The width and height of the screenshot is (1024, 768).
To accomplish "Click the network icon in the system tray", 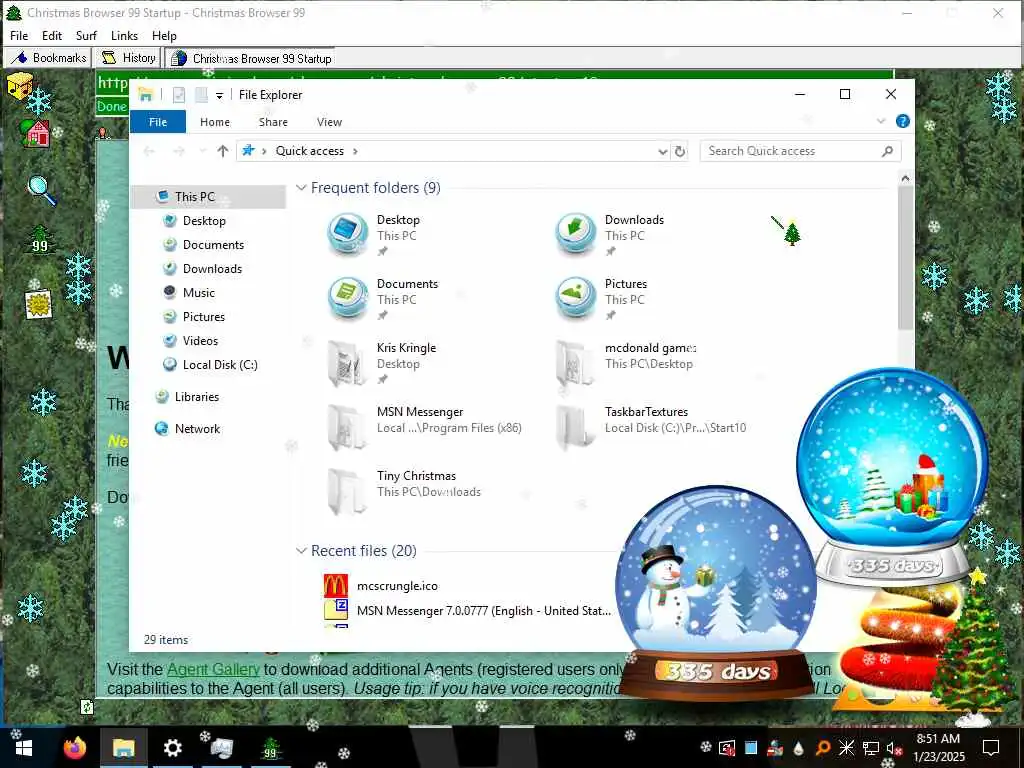I will (x=871, y=748).
